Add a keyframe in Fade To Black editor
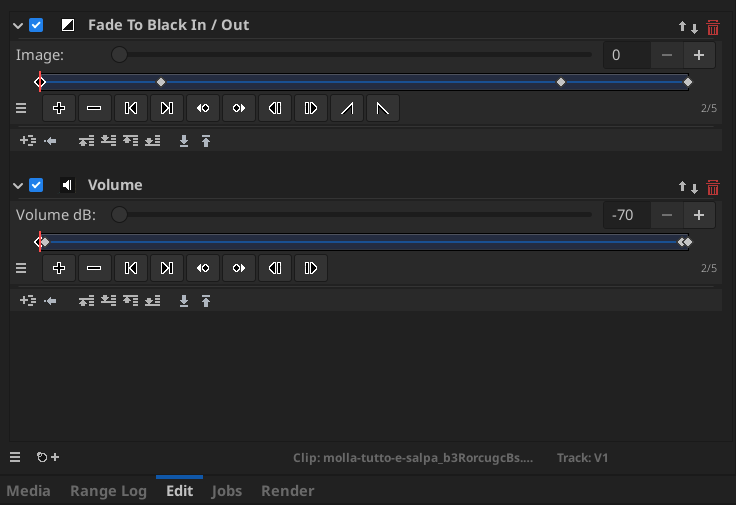Image resolution: width=736 pixels, height=505 pixels. click(59, 108)
